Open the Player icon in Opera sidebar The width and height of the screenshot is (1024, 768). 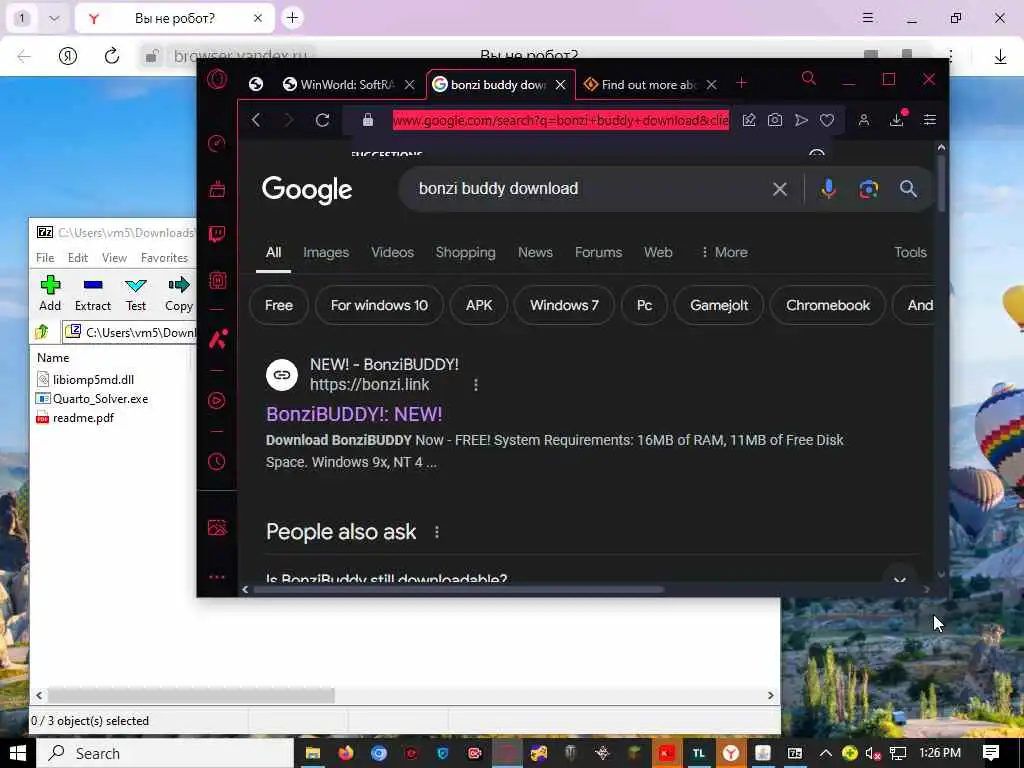[x=217, y=400]
